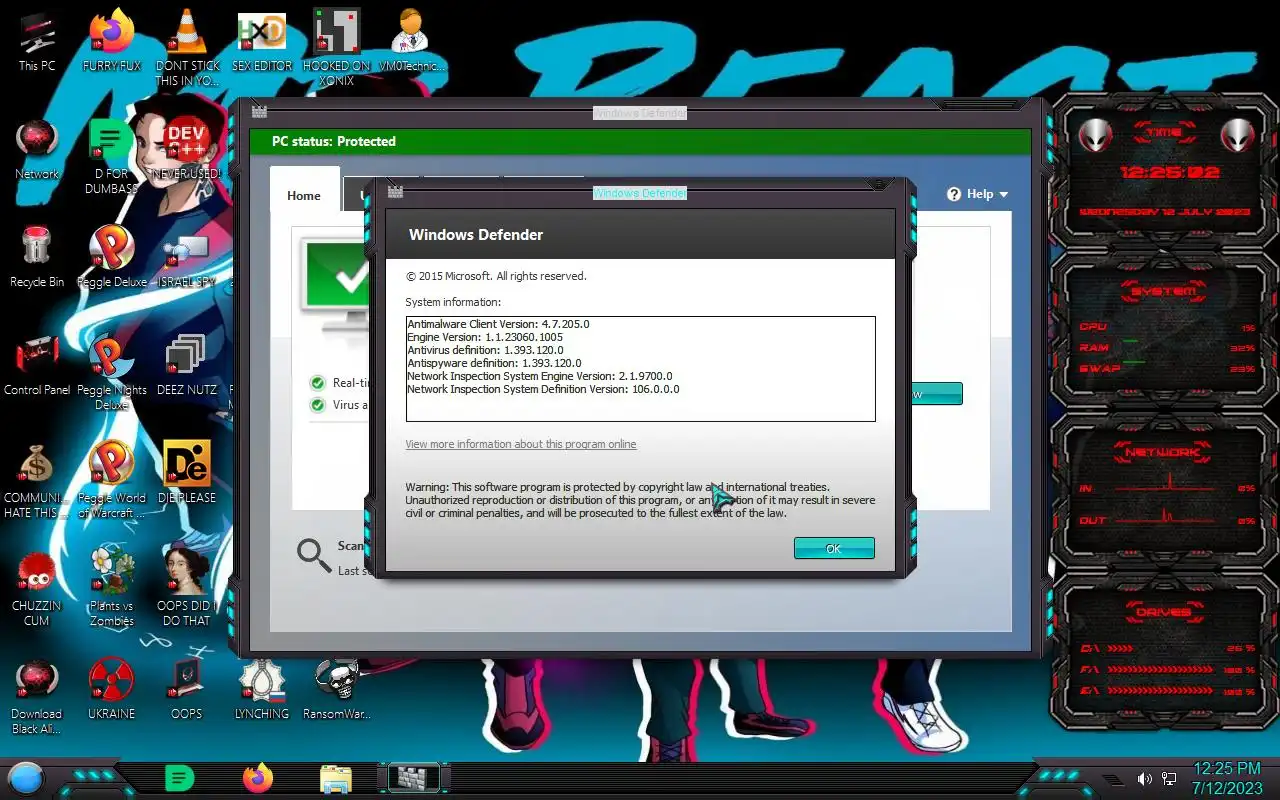The height and width of the screenshot is (800, 1280).
Task: Click the NETWORK widget header
Action: tap(1163, 452)
